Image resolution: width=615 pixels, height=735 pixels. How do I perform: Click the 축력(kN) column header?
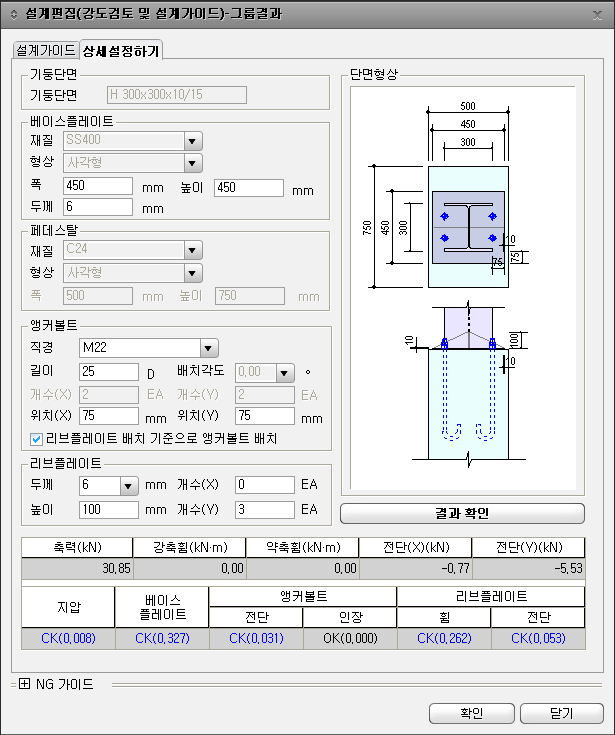[77, 547]
